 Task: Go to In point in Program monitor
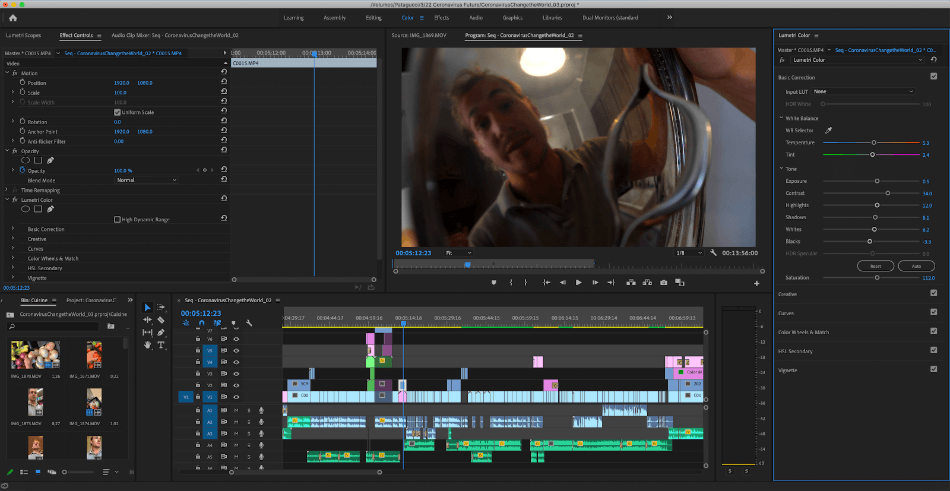[546, 282]
